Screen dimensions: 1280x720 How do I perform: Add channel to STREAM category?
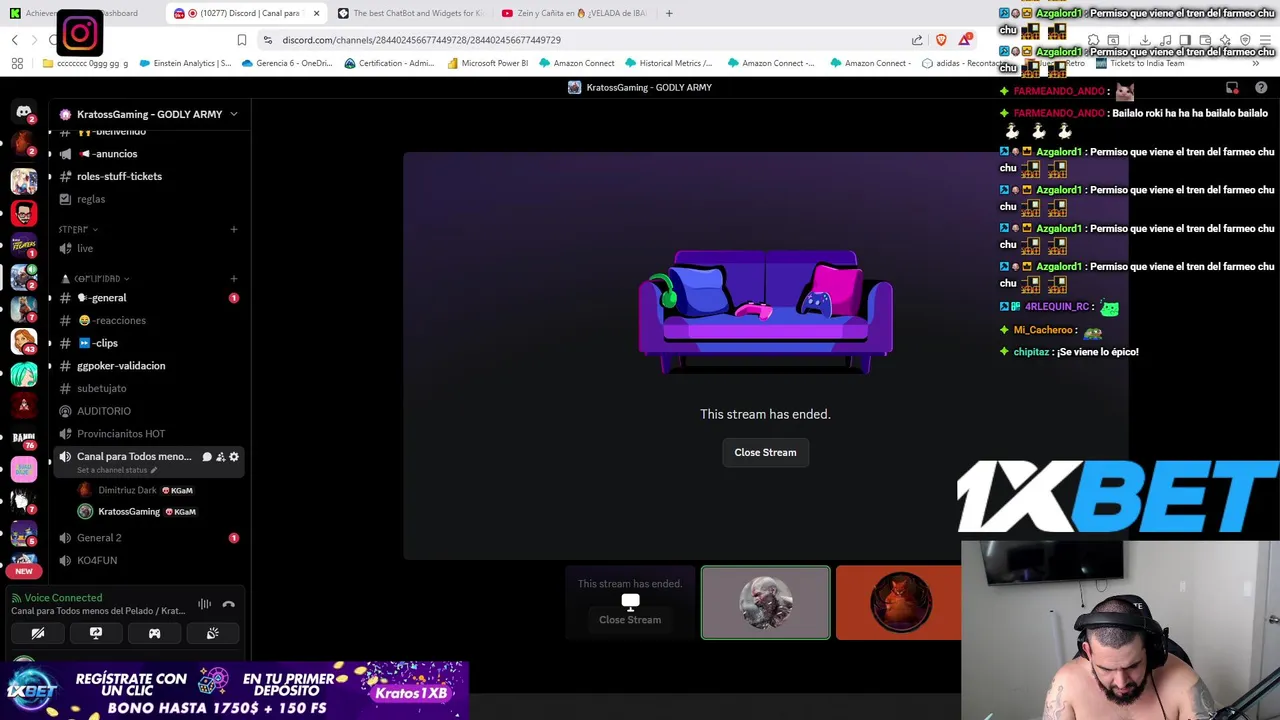tap(233, 229)
